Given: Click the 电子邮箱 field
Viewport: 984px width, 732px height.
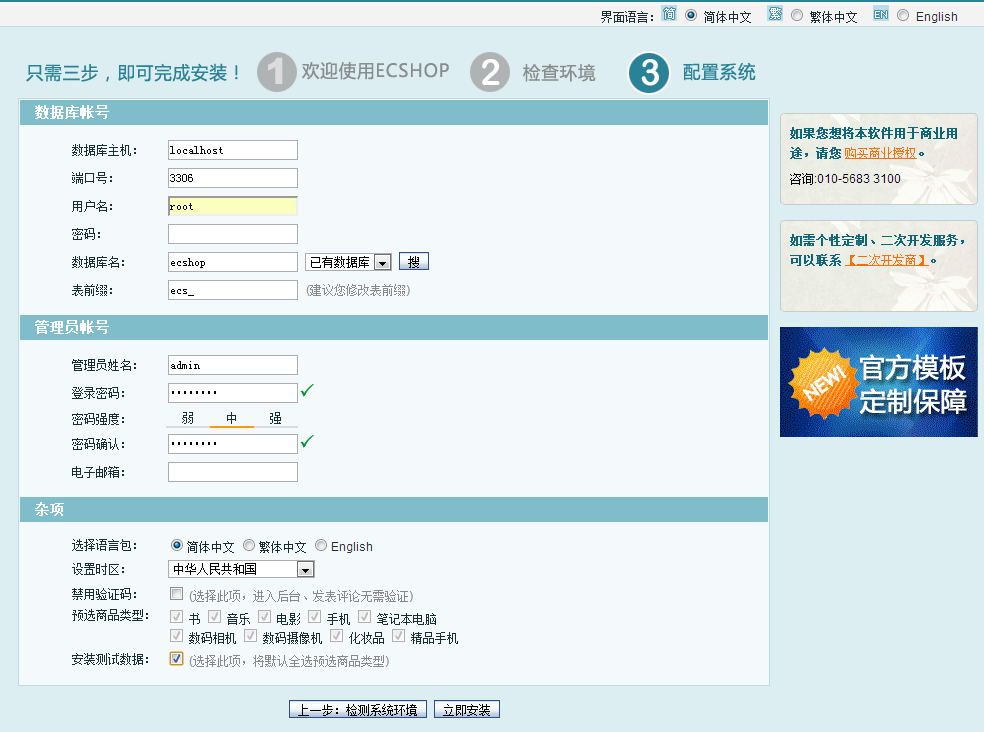Looking at the screenshot, I should coord(233,472).
